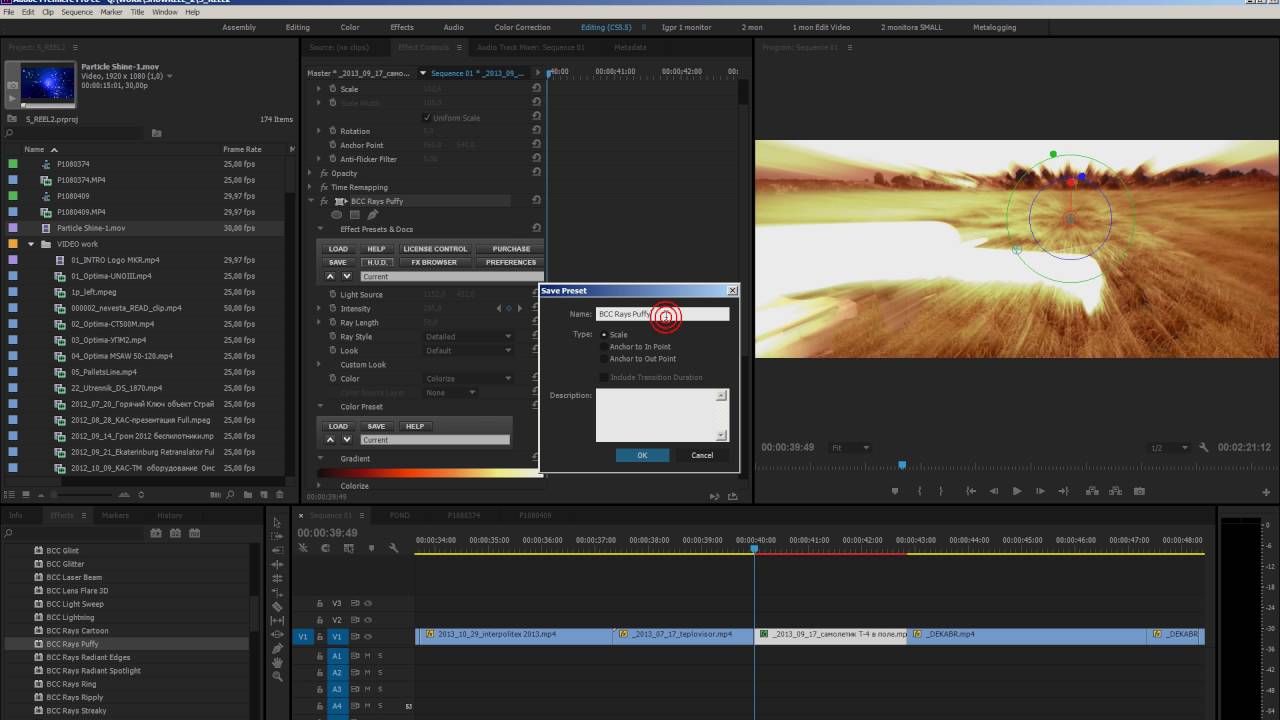The height and width of the screenshot is (720, 1280).
Task: Open the Sequence menu
Action: 77,12
